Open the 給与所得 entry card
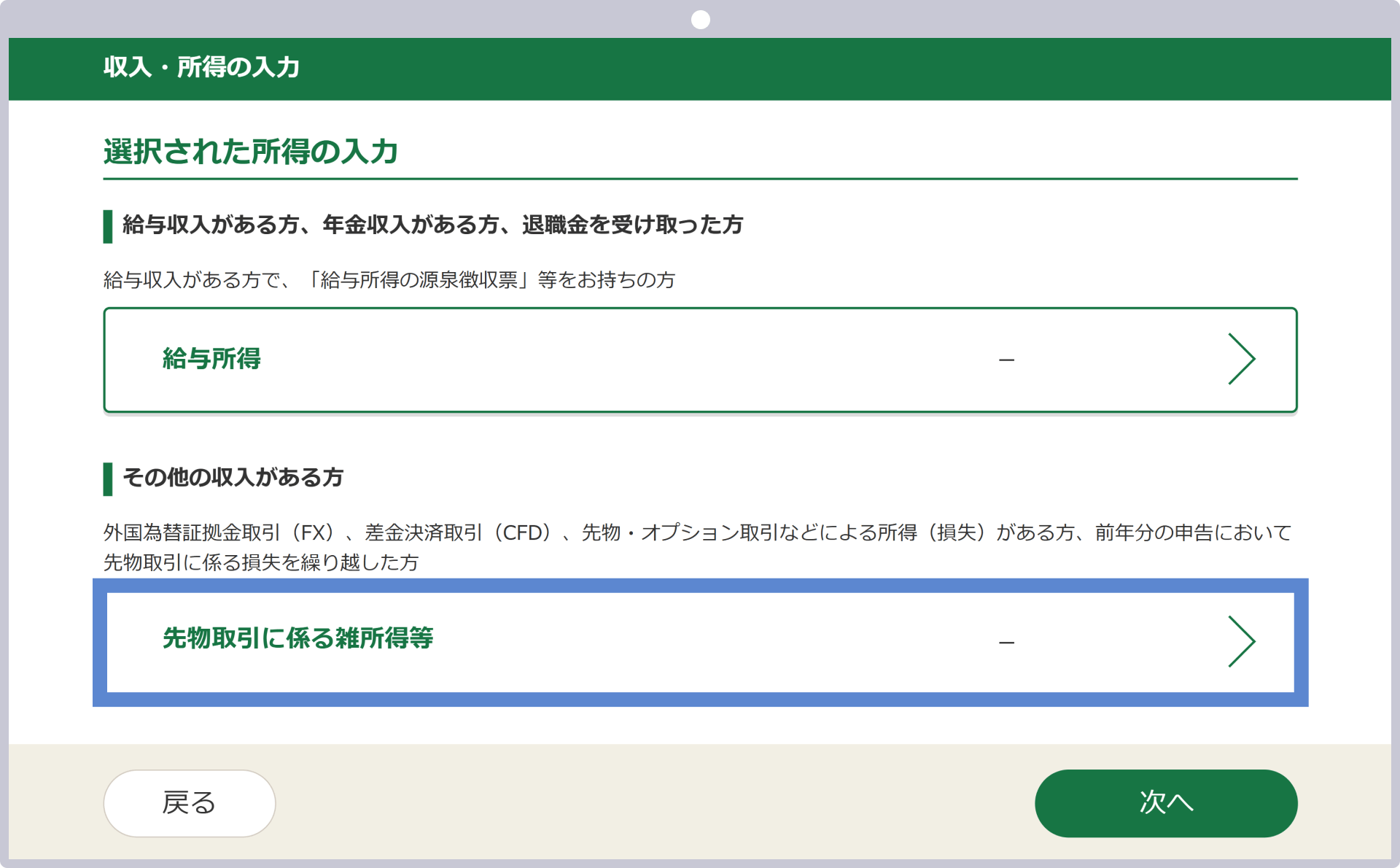Image resolution: width=1400 pixels, height=868 pixels. (700, 360)
